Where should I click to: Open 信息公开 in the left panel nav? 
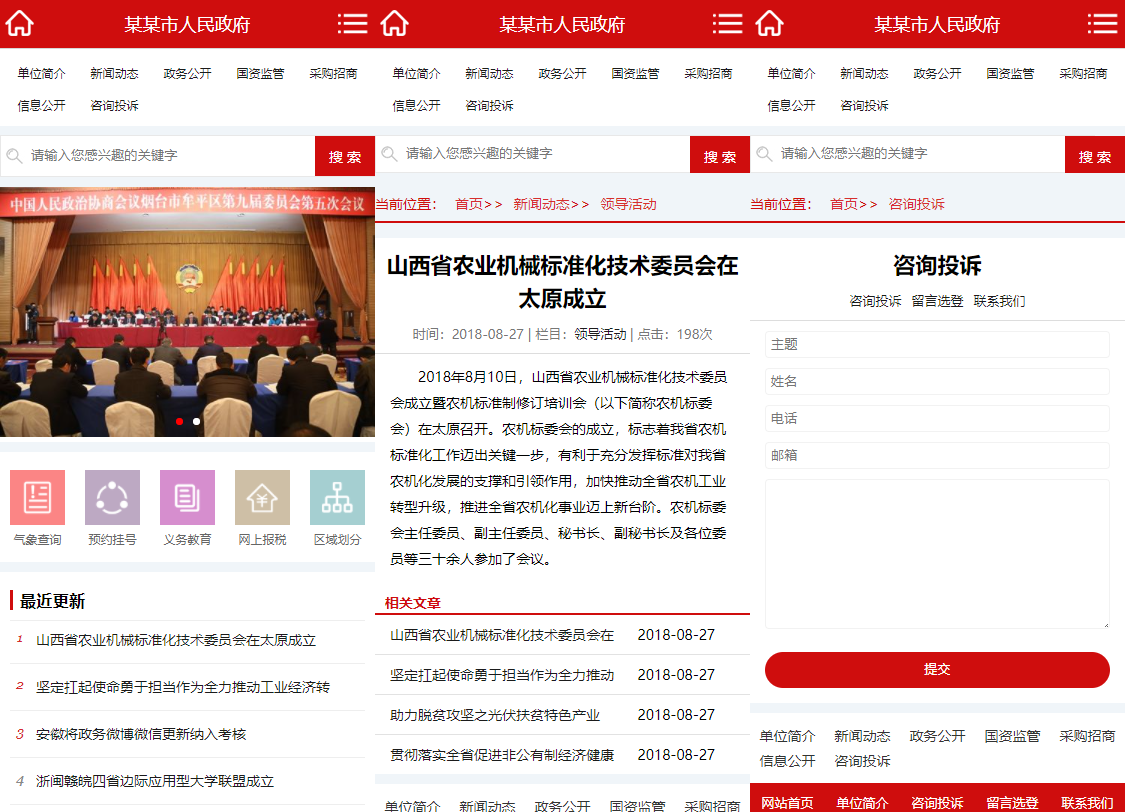point(42,105)
